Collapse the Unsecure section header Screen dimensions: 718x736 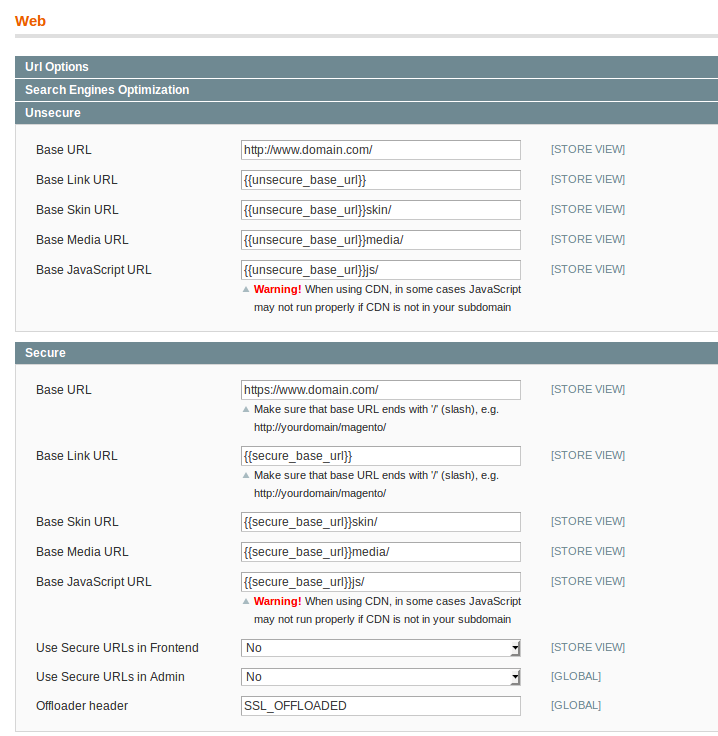click(x=53, y=113)
